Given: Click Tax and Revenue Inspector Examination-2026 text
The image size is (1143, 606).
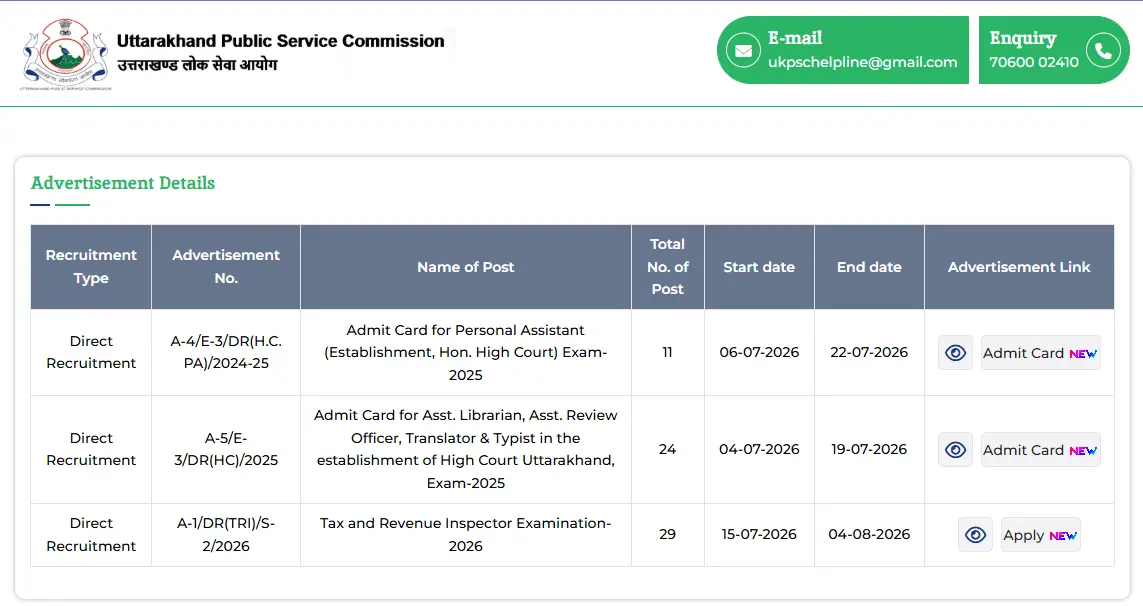Looking at the screenshot, I should (x=466, y=535).
